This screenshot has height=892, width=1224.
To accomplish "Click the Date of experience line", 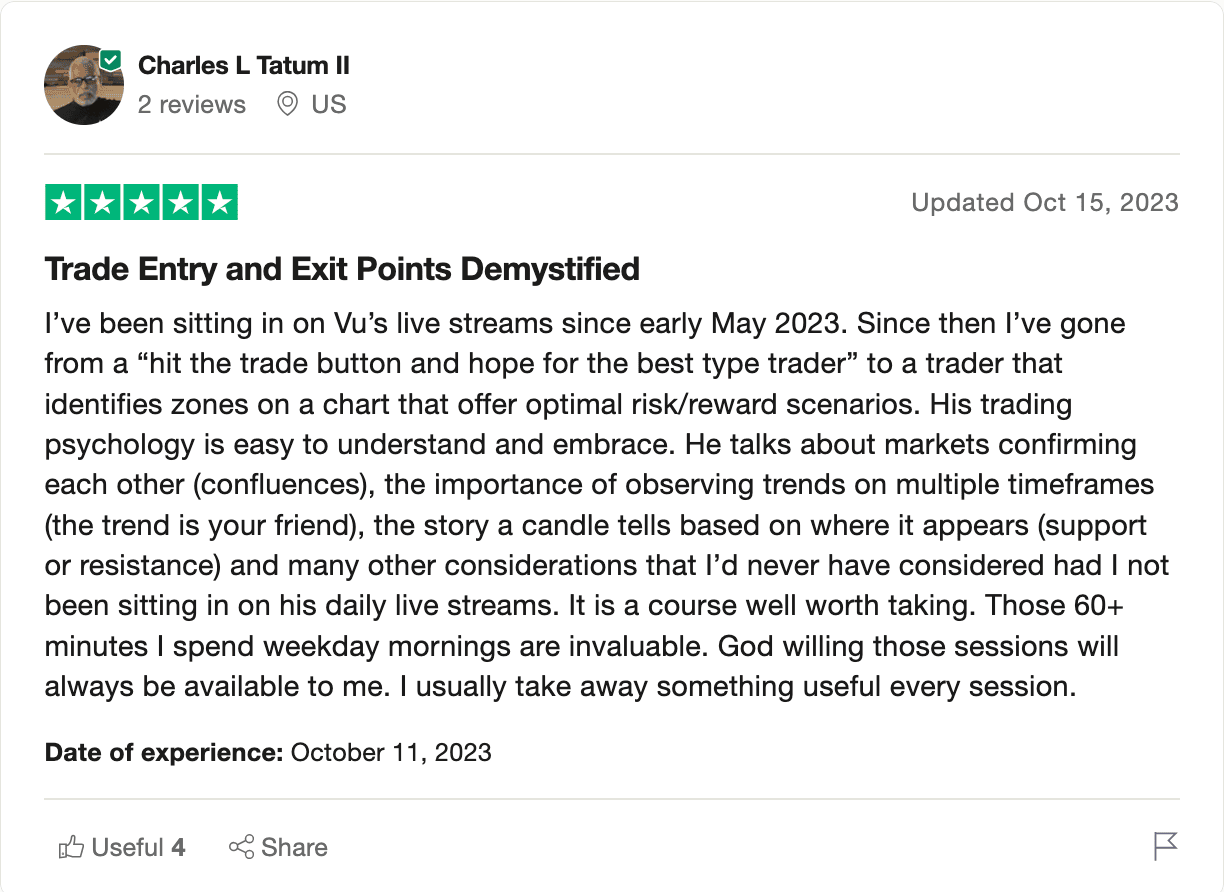I will [x=268, y=752].
